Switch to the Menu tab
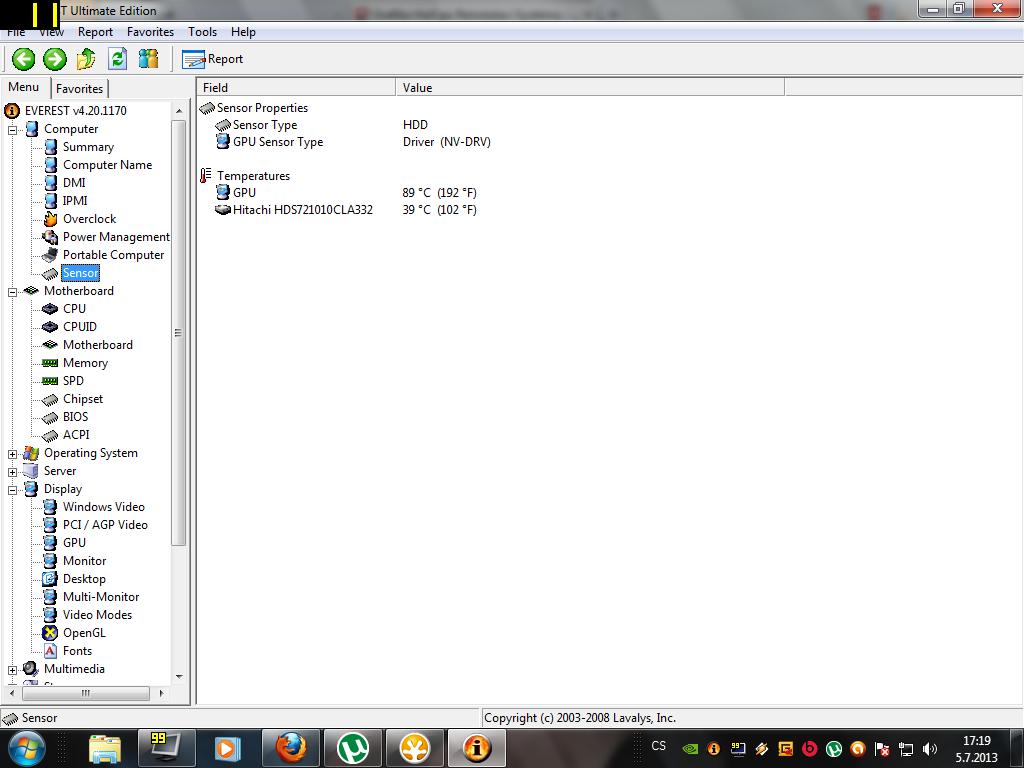The width and height of the screenshot is (1024, 768). pos(24,87)
